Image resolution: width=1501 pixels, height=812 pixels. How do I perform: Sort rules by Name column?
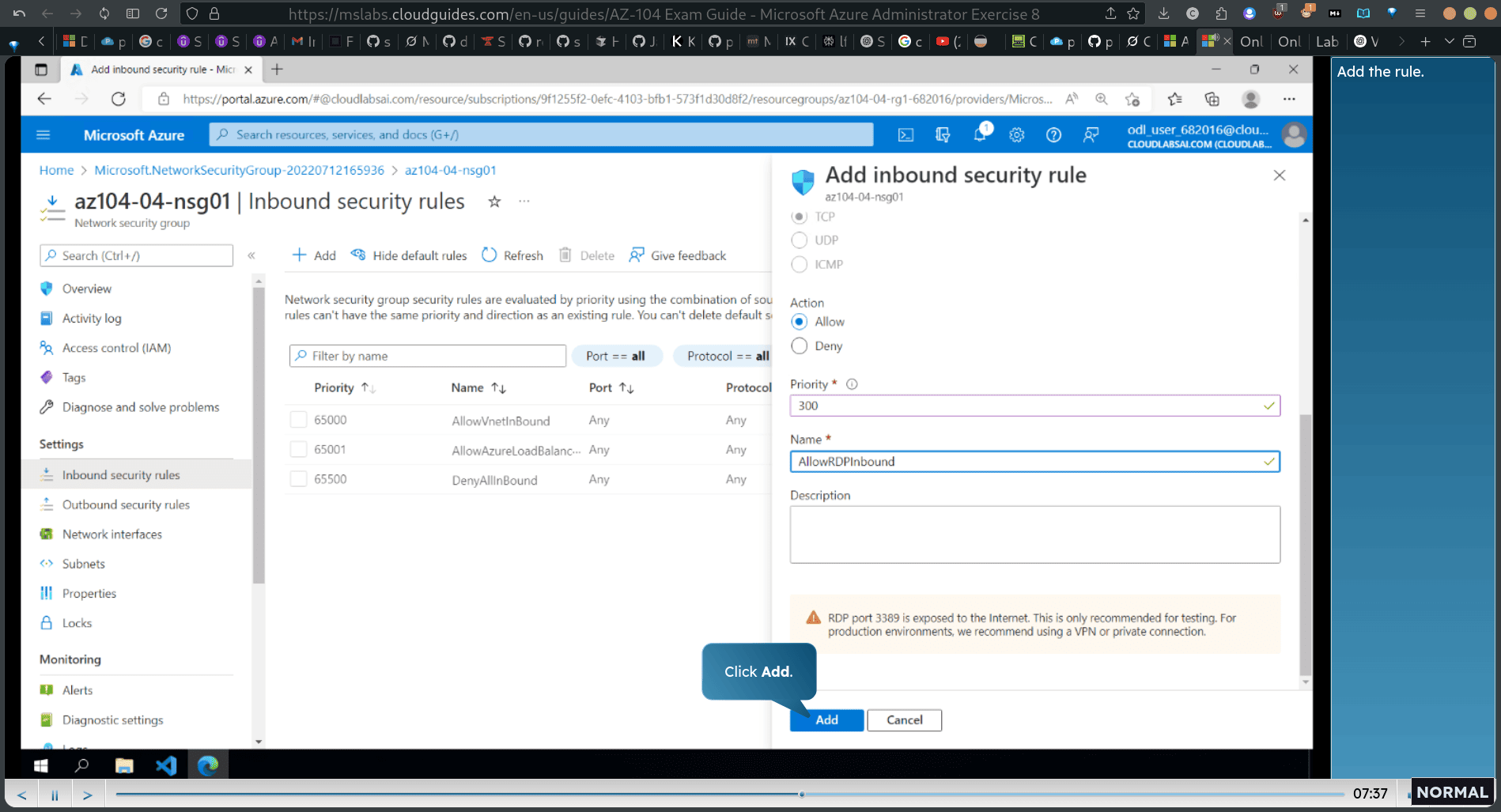click(x=478, y=387)
